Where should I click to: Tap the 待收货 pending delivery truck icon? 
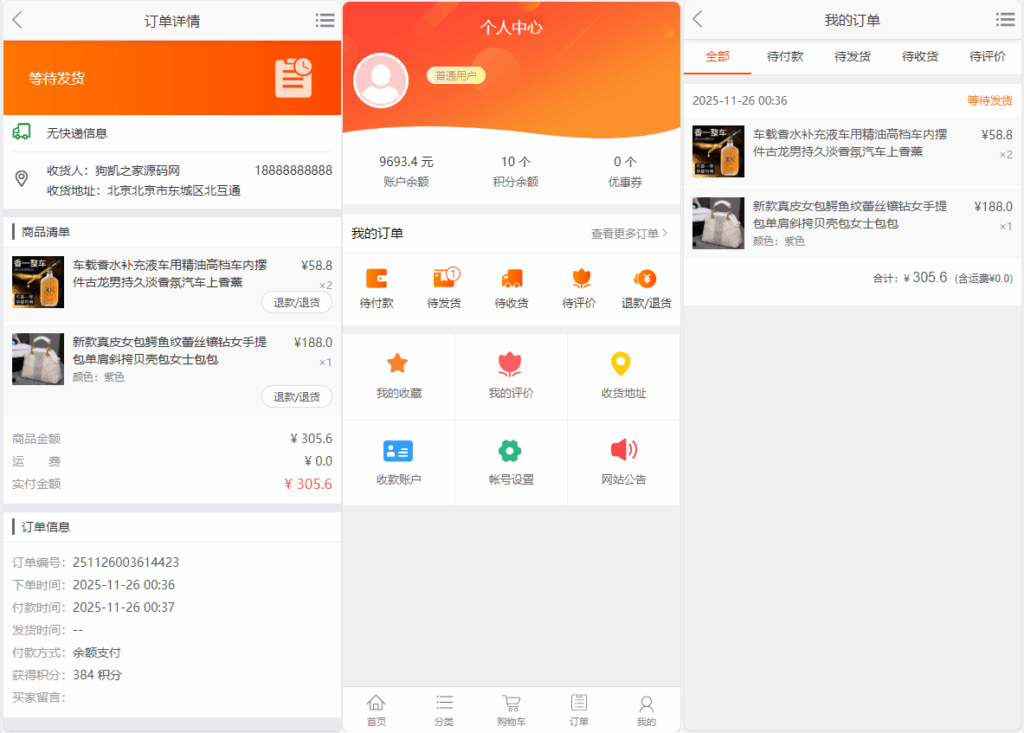point(511,284)
